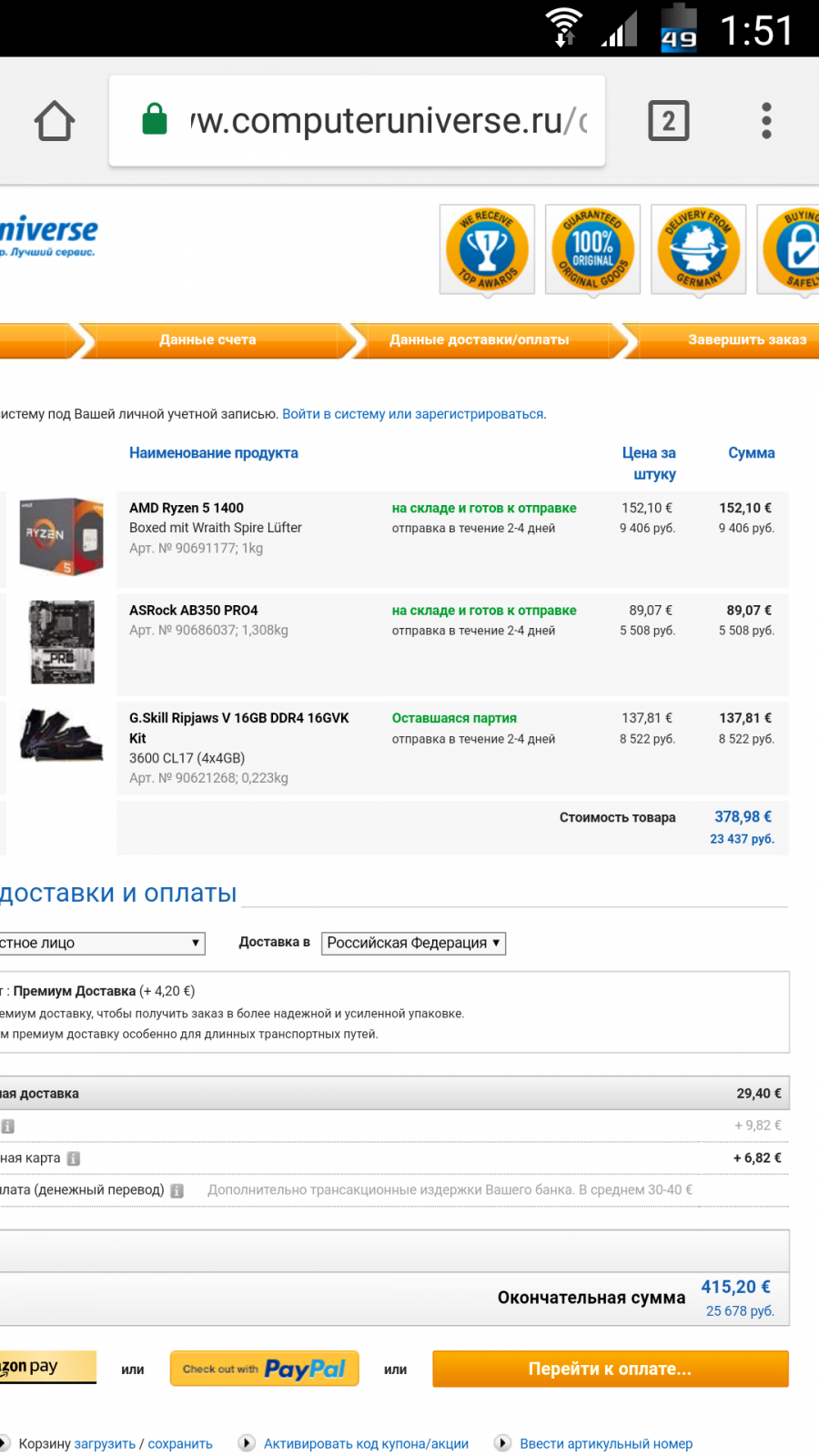This screenshot has height=1456, width=819.
Task: Click the info icon beside денежный перевод
Action: [177, 1190]
